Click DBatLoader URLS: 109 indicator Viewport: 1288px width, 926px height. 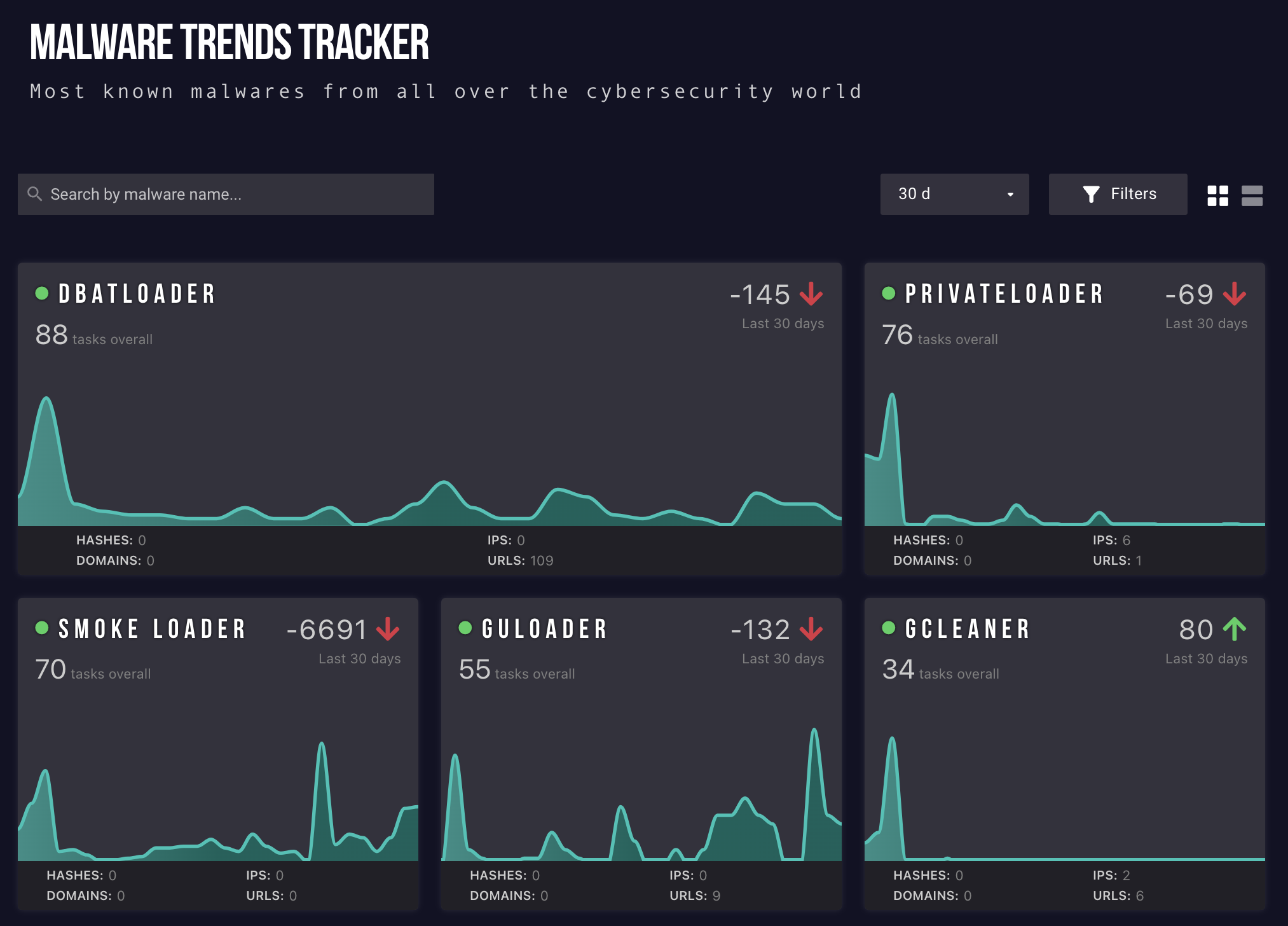pos(520,560)
